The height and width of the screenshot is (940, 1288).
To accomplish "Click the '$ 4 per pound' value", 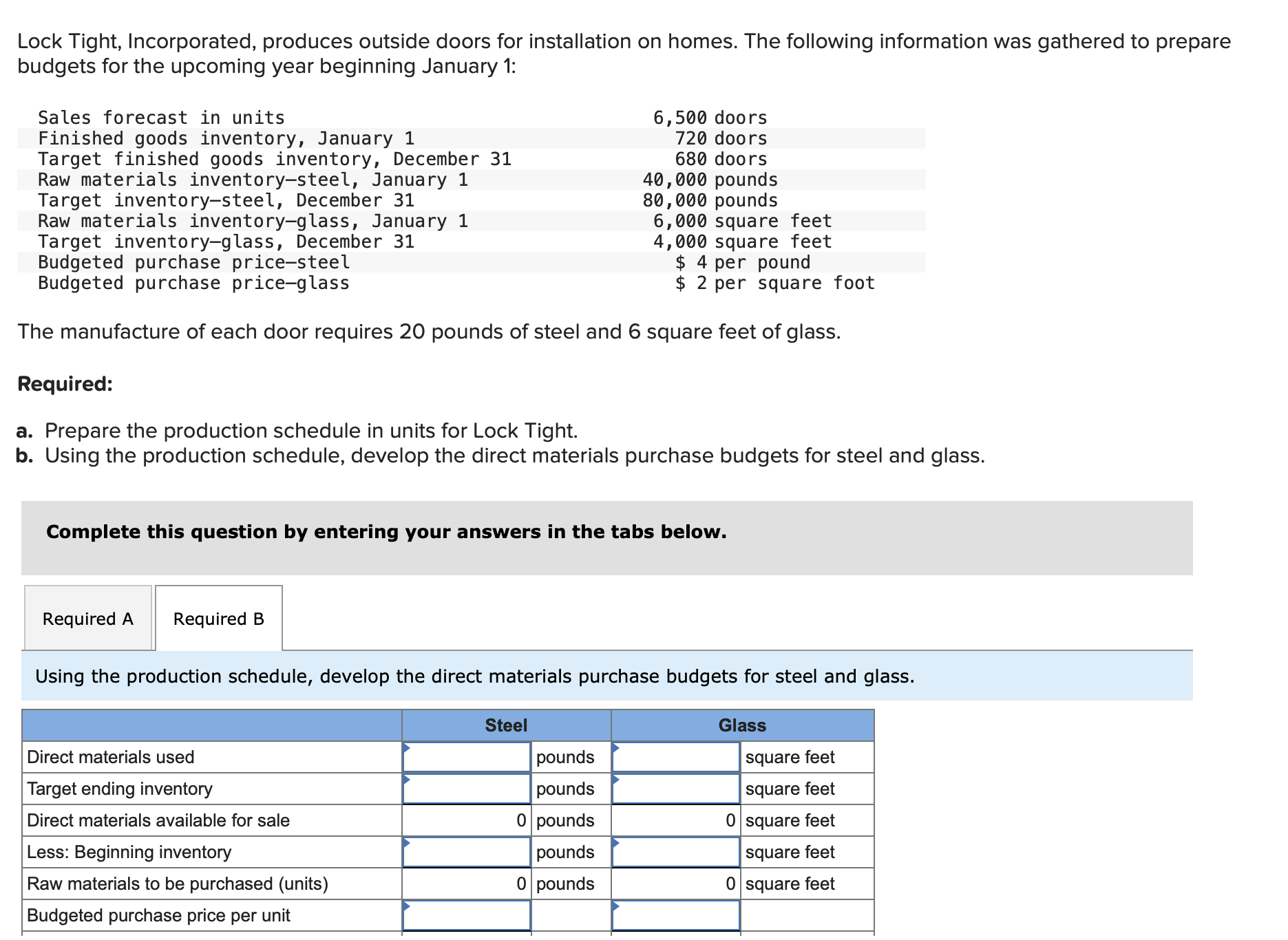I will click(743, 262).
